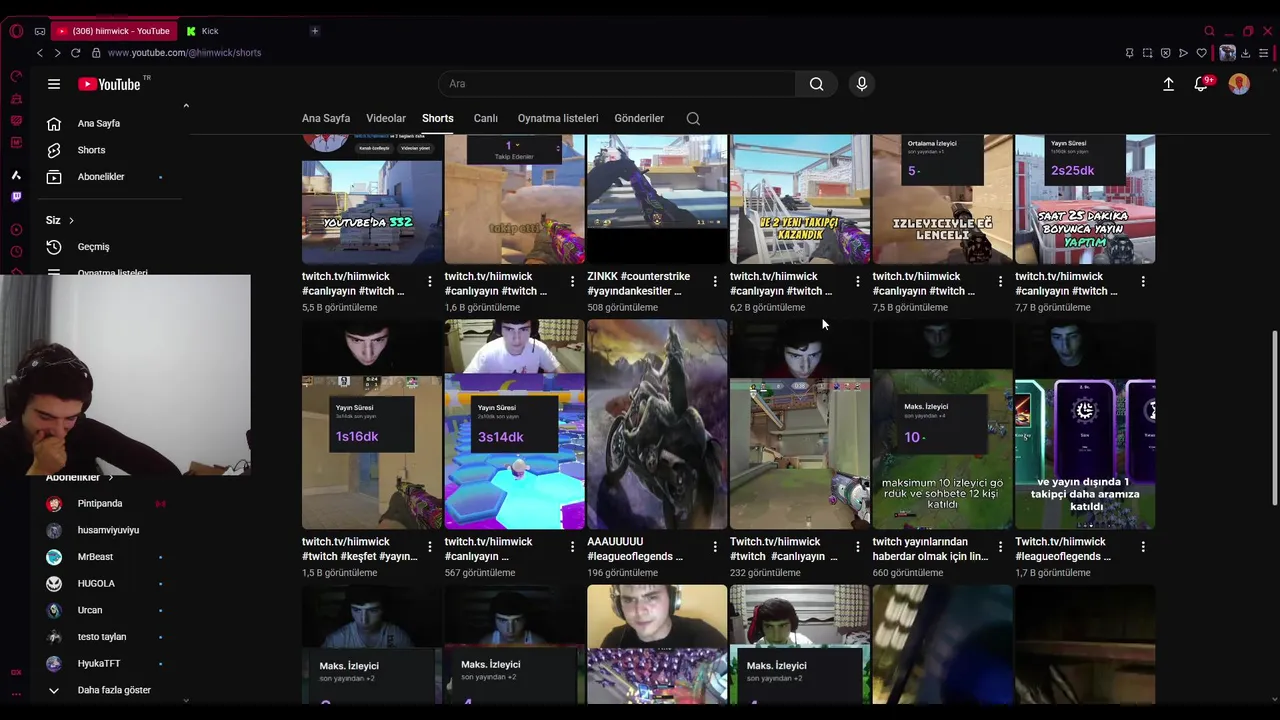Open the YouTube hamburger guide menu
1280x720 pixels.
54,84
